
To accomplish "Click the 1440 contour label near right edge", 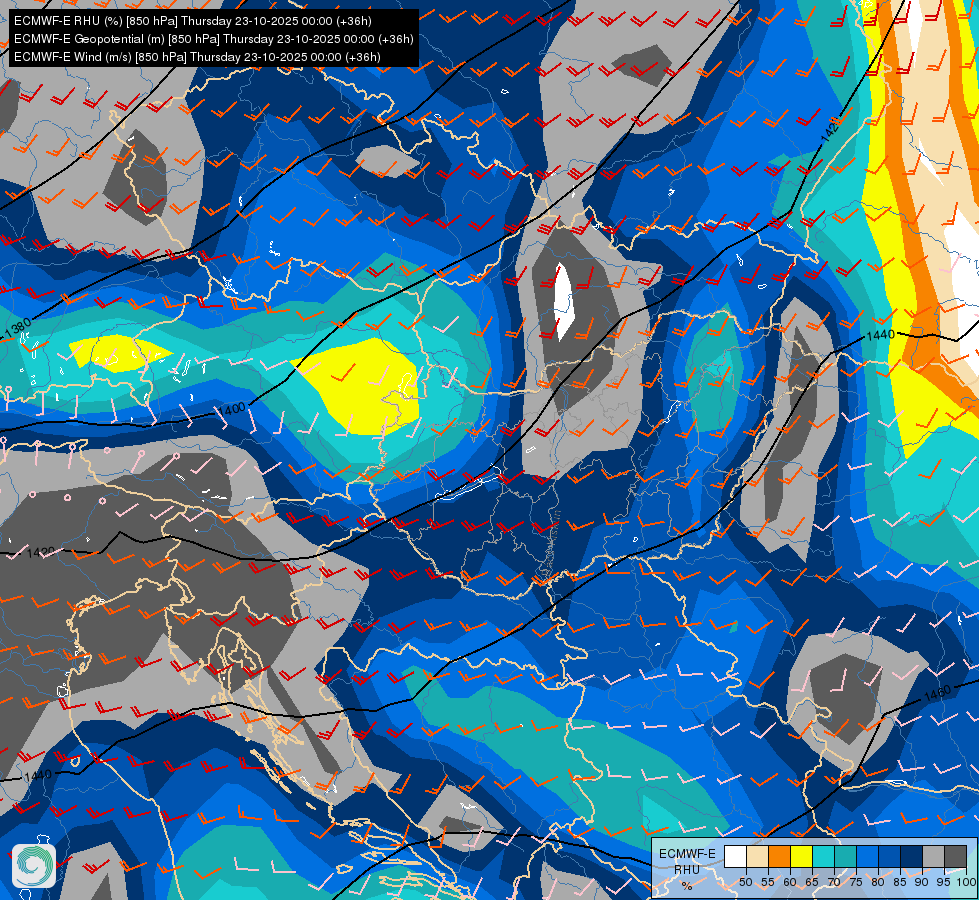I will point(880,335).
